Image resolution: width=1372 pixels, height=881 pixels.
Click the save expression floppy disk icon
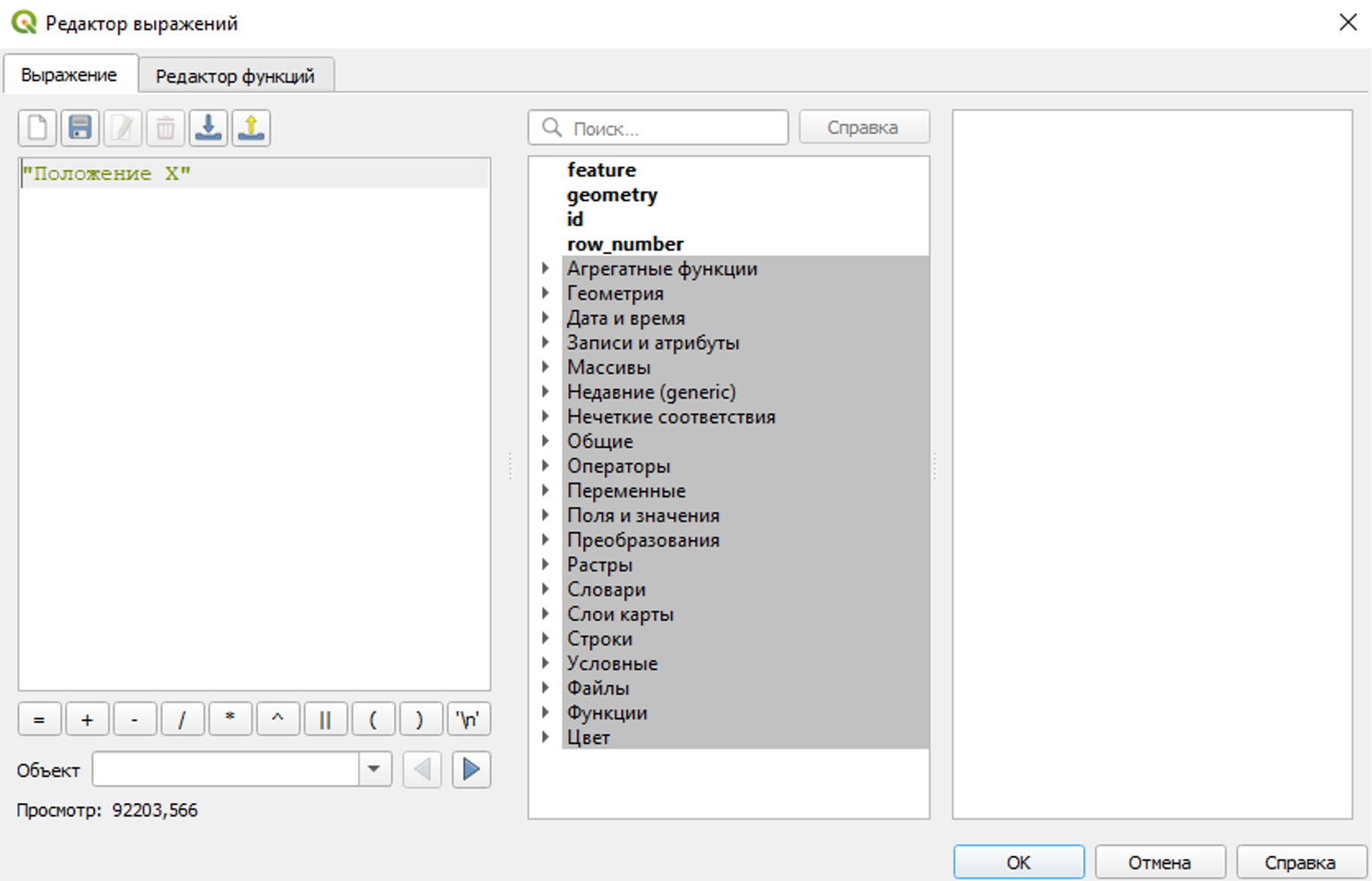80,128
